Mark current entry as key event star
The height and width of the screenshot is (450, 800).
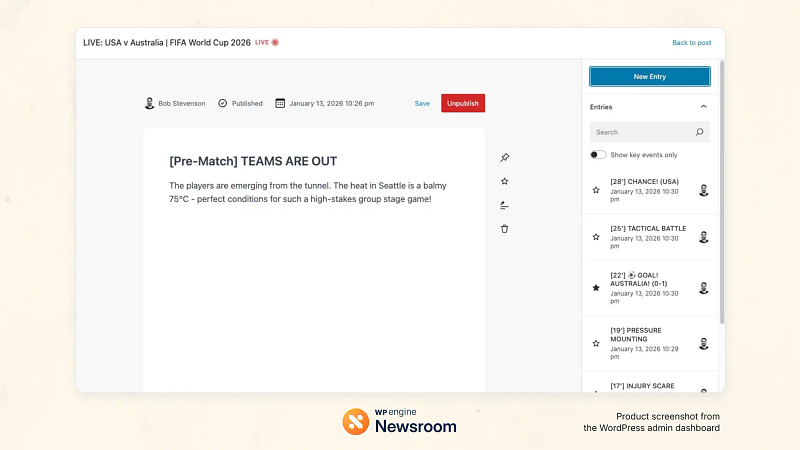tap(505, 181)
